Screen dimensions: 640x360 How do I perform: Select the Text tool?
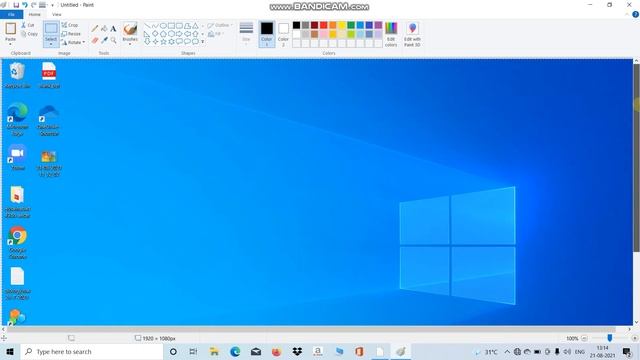click(x=113, y=29)
